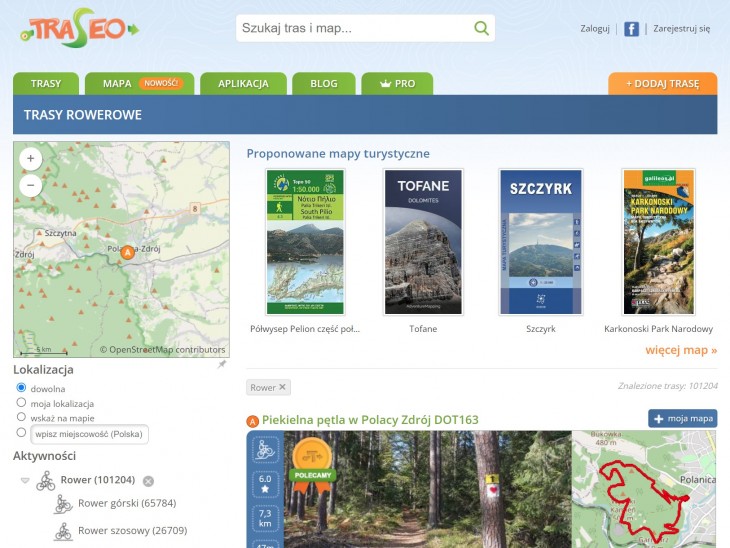Open the Blog tab
This screenshot has width=730, height=548.
click(x=324, y=84)
